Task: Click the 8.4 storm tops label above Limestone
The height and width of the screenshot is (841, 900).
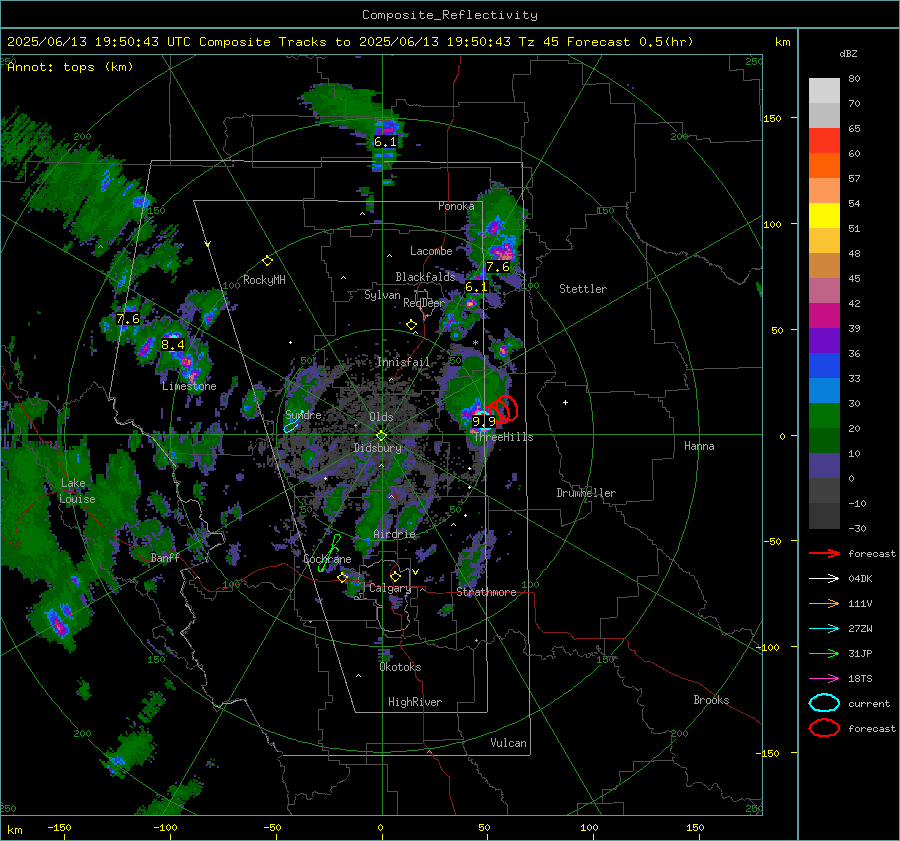Action: pos(173,344)
